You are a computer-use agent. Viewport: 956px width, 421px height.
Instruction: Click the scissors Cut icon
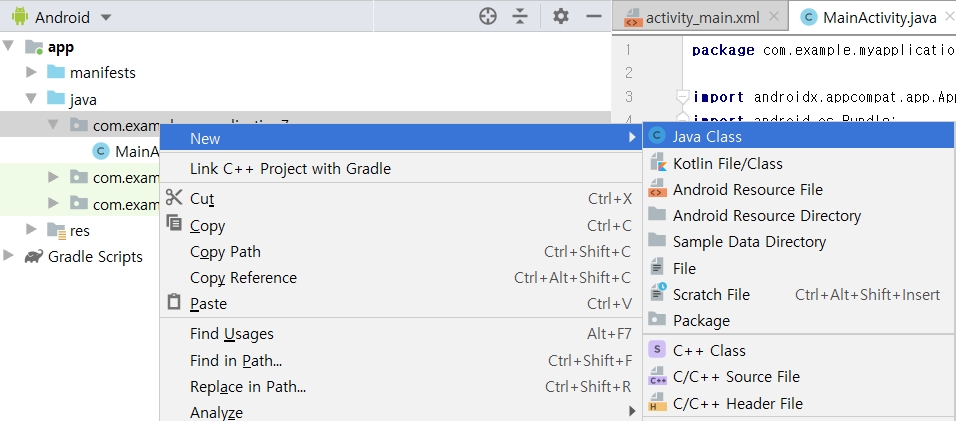[x=174, y=197]
